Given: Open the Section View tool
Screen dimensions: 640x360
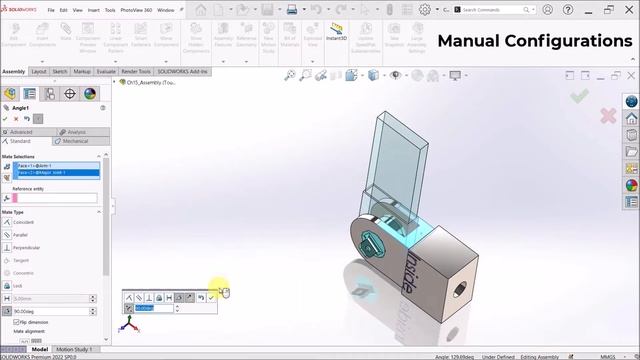Looking at the screenshot, I should [x=336, y=75].
